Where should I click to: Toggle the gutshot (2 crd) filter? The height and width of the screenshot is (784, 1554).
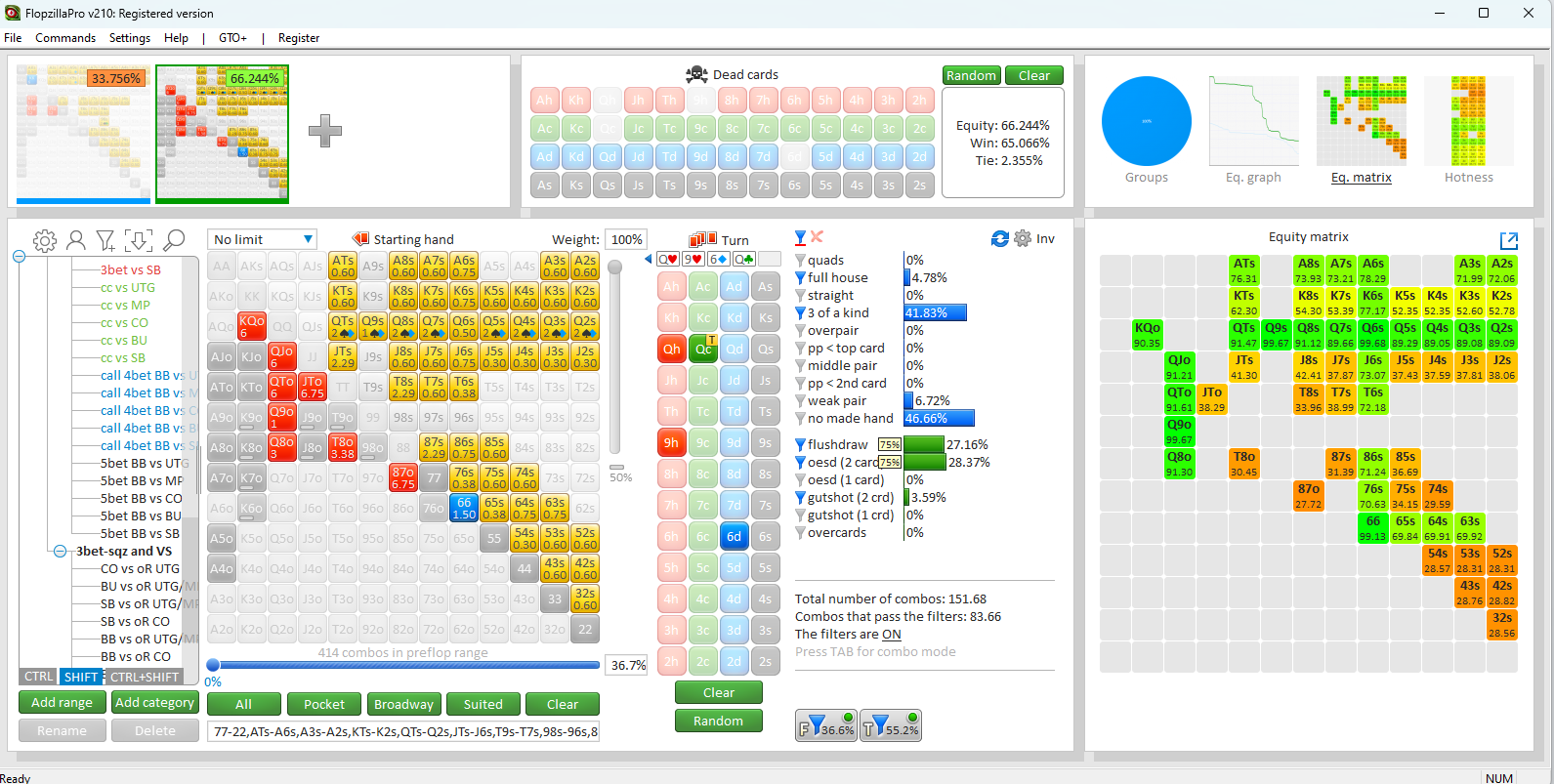pyautogui.click(x=800, y=498)
